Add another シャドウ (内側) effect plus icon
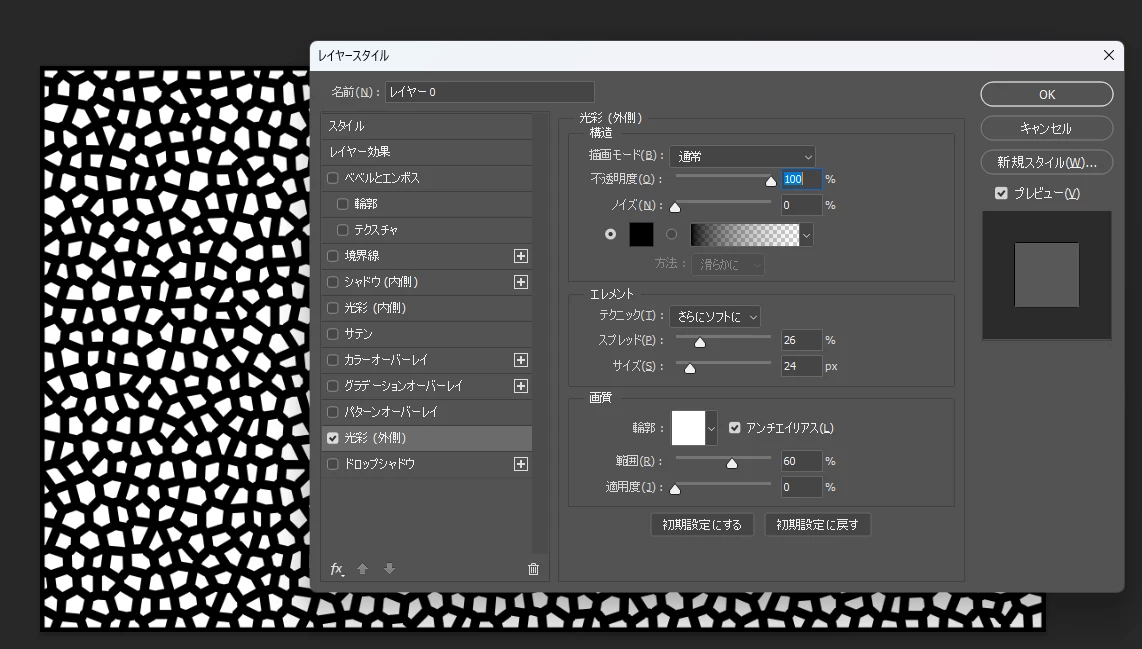Screen dimensions: 1142x649 [x=521, y=282]
